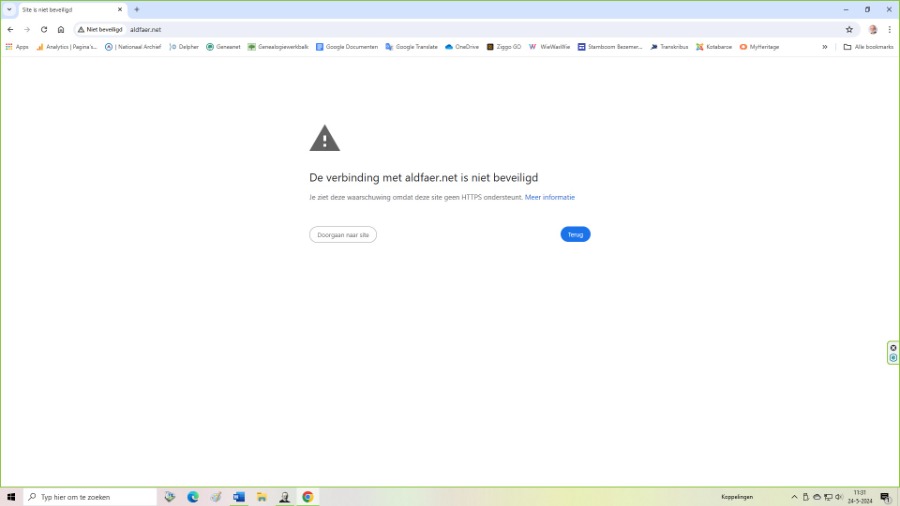Open the Apps shortcut in bookmarks bar
This screenshot has height=506, width=900.
pyautogui.click(x=17, y=47)
